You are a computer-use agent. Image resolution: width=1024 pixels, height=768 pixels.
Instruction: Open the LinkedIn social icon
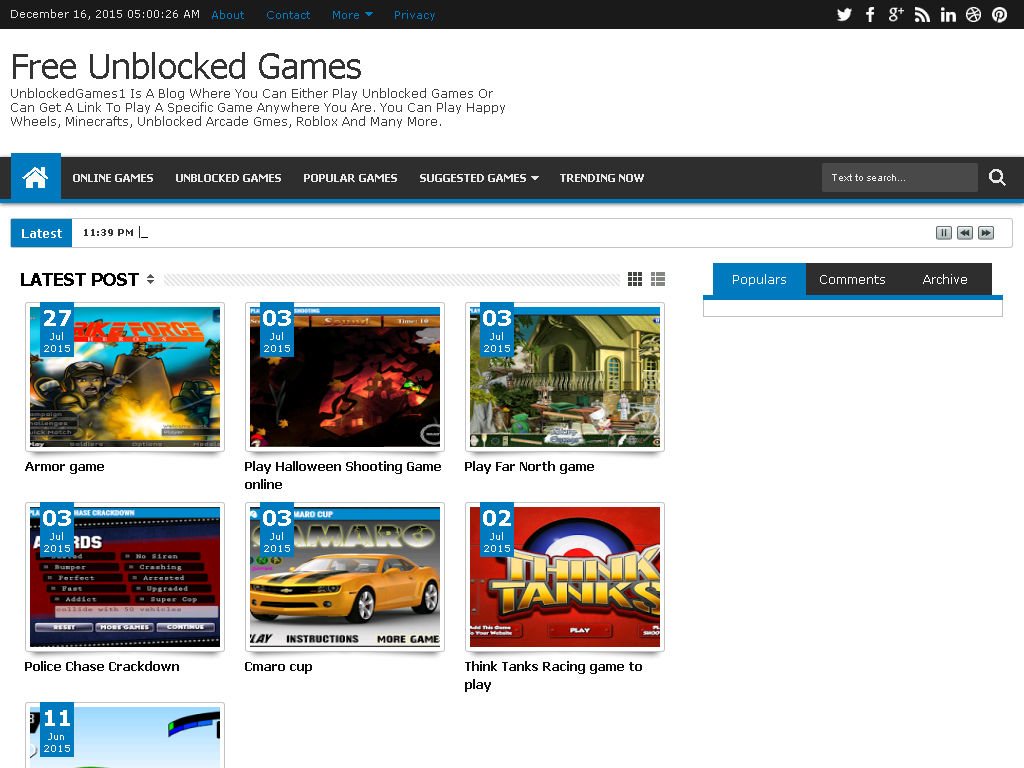tap(948, 15)
